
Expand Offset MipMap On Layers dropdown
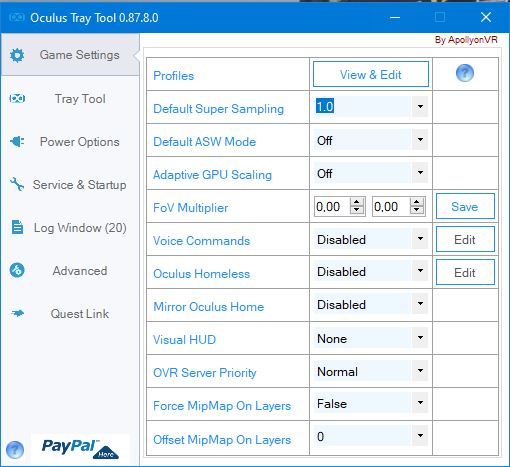(x=420, y=436)
